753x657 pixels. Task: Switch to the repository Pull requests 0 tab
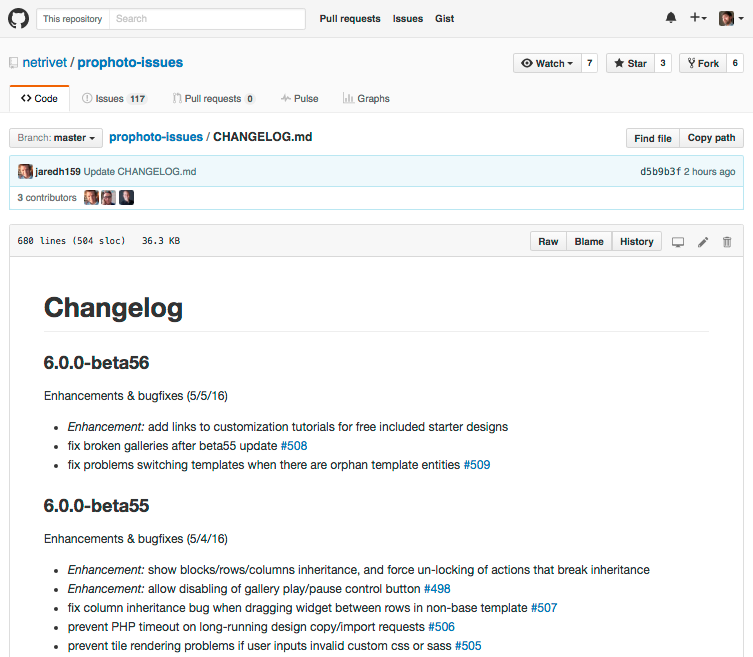pos(214,98)
